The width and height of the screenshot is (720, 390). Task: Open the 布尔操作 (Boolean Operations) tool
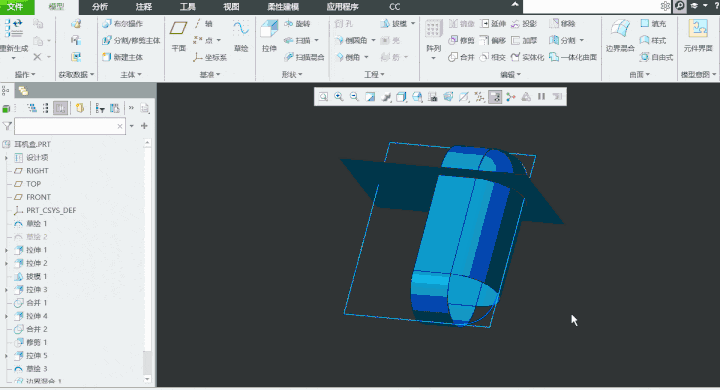point(123,23)
